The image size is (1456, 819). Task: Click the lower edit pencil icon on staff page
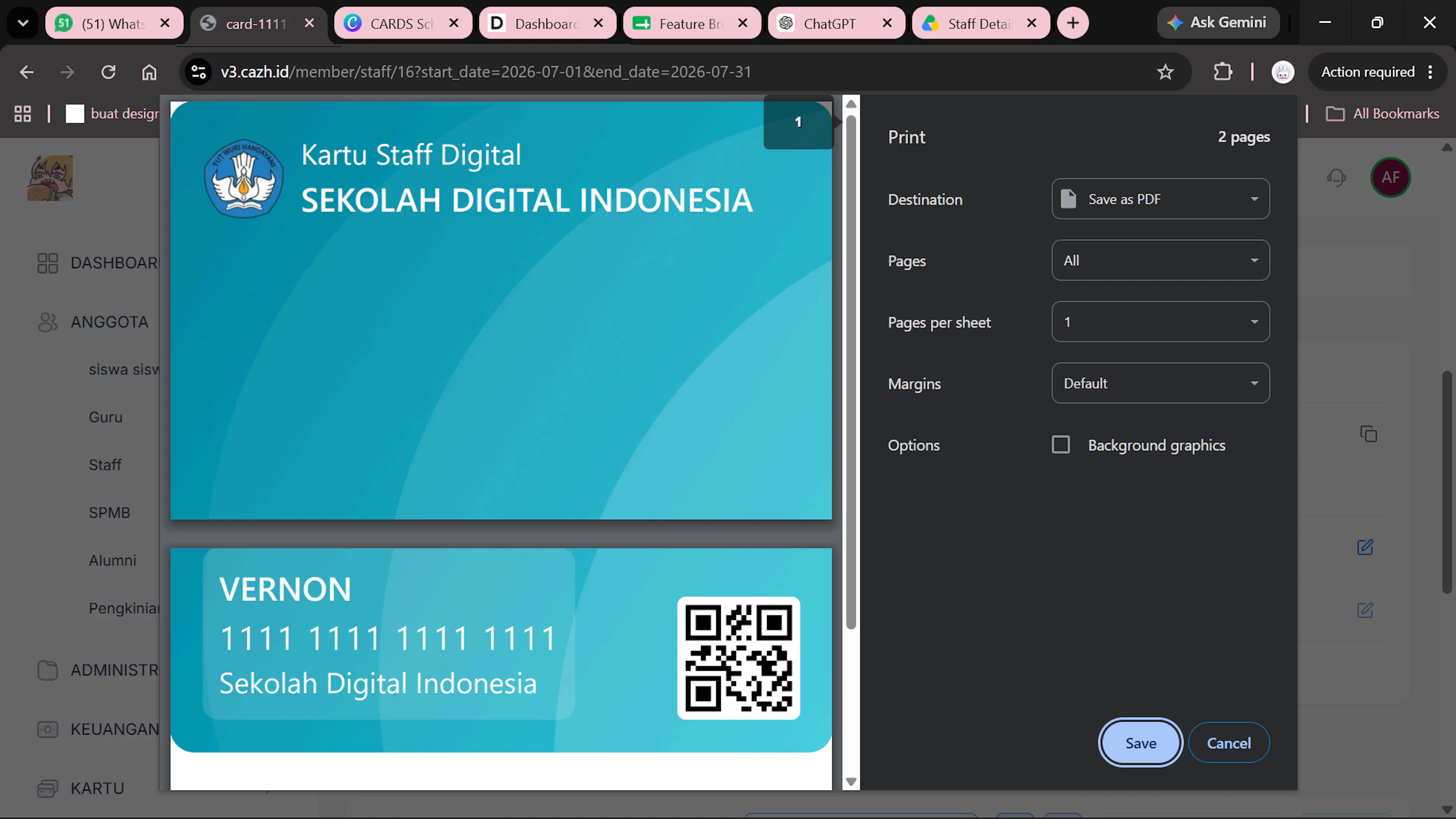coord(1365,610)
